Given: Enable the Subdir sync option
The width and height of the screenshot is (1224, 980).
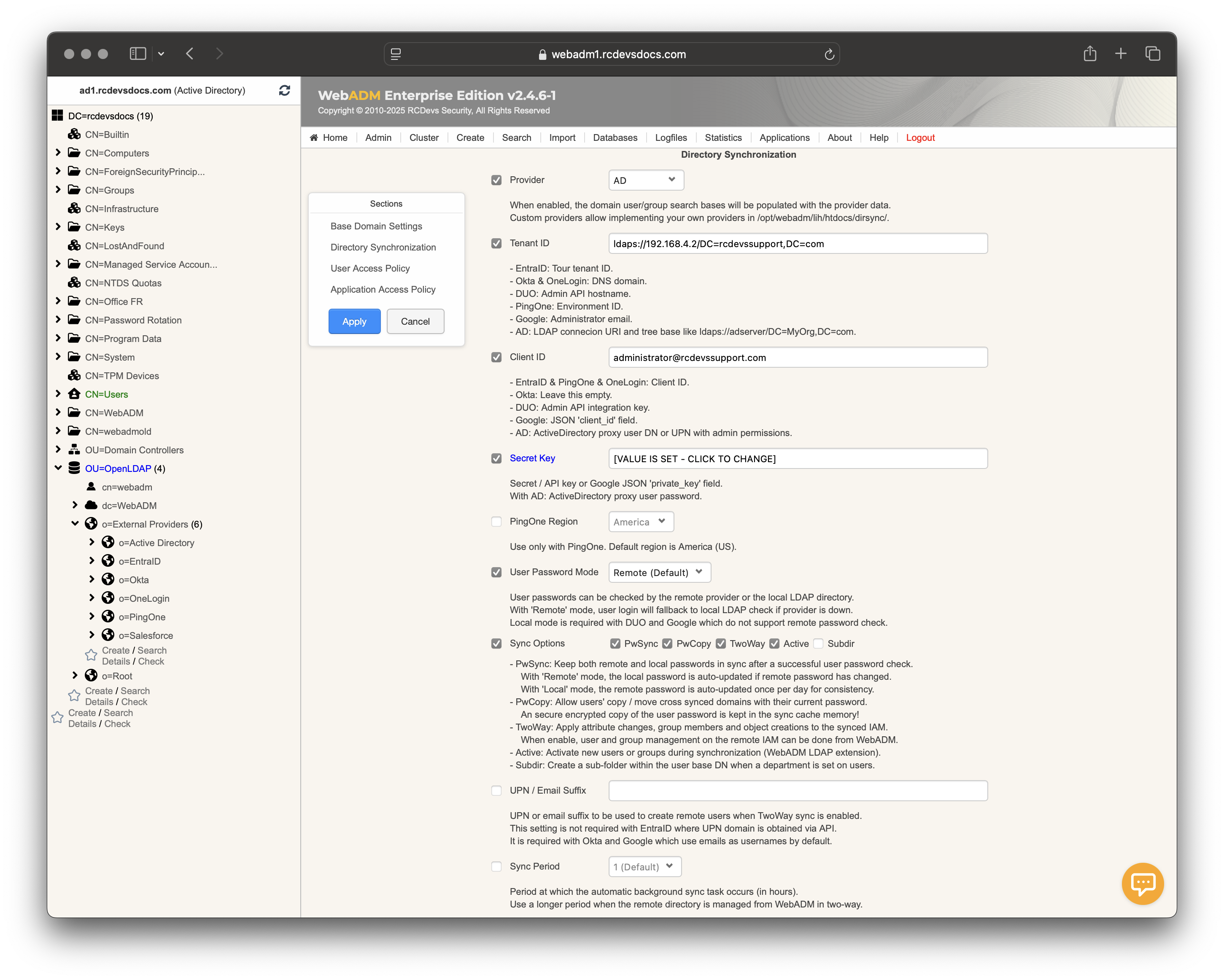Looking at the screenshot, I should click(x=818, y=643).
